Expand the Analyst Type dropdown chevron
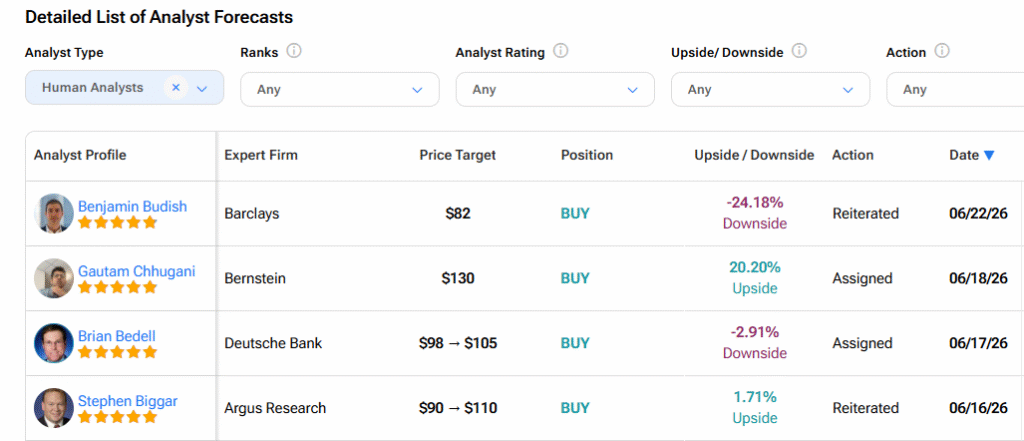The image size is (1024, 441). pos(202,89)
